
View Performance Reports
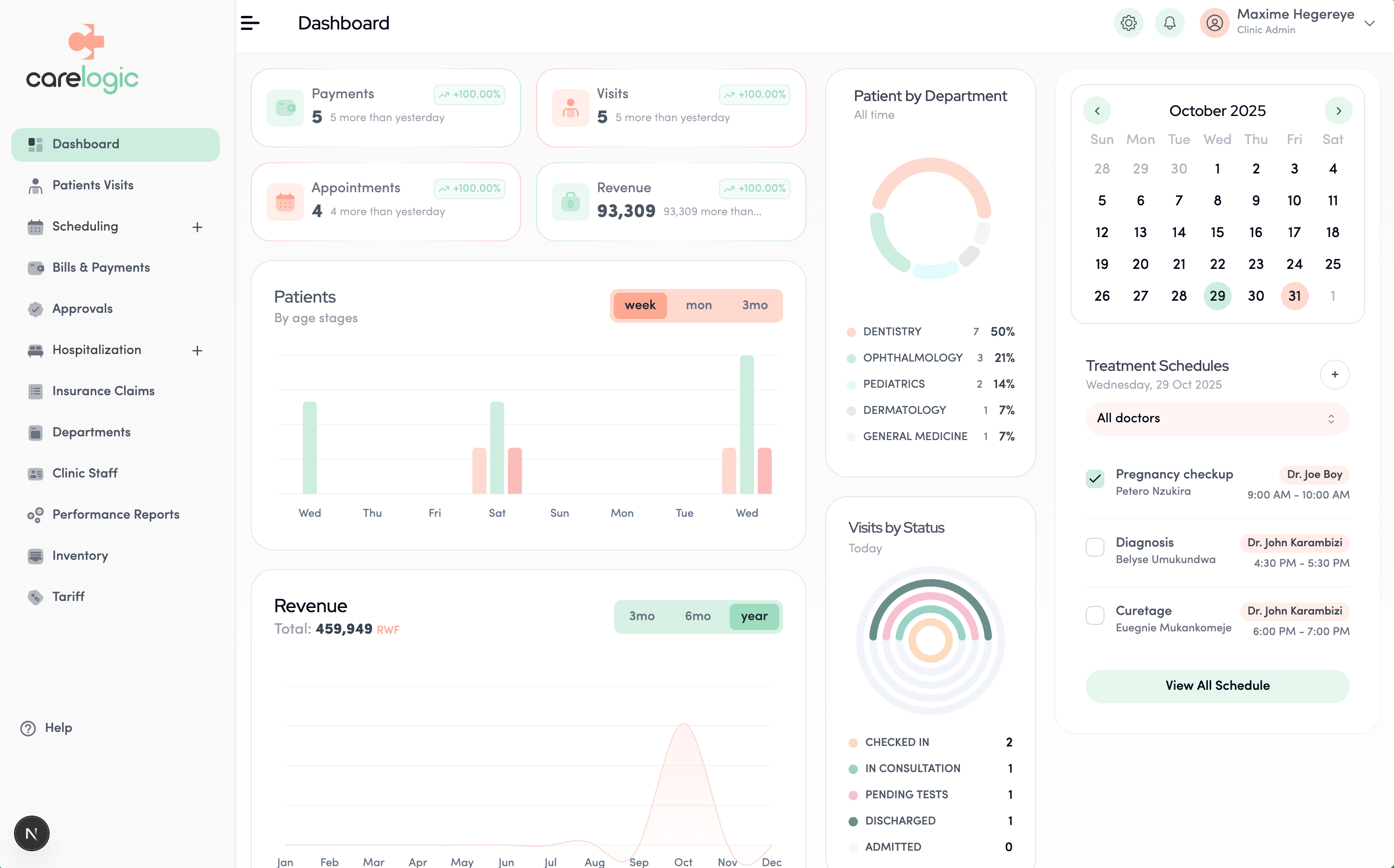click(116, 514)
